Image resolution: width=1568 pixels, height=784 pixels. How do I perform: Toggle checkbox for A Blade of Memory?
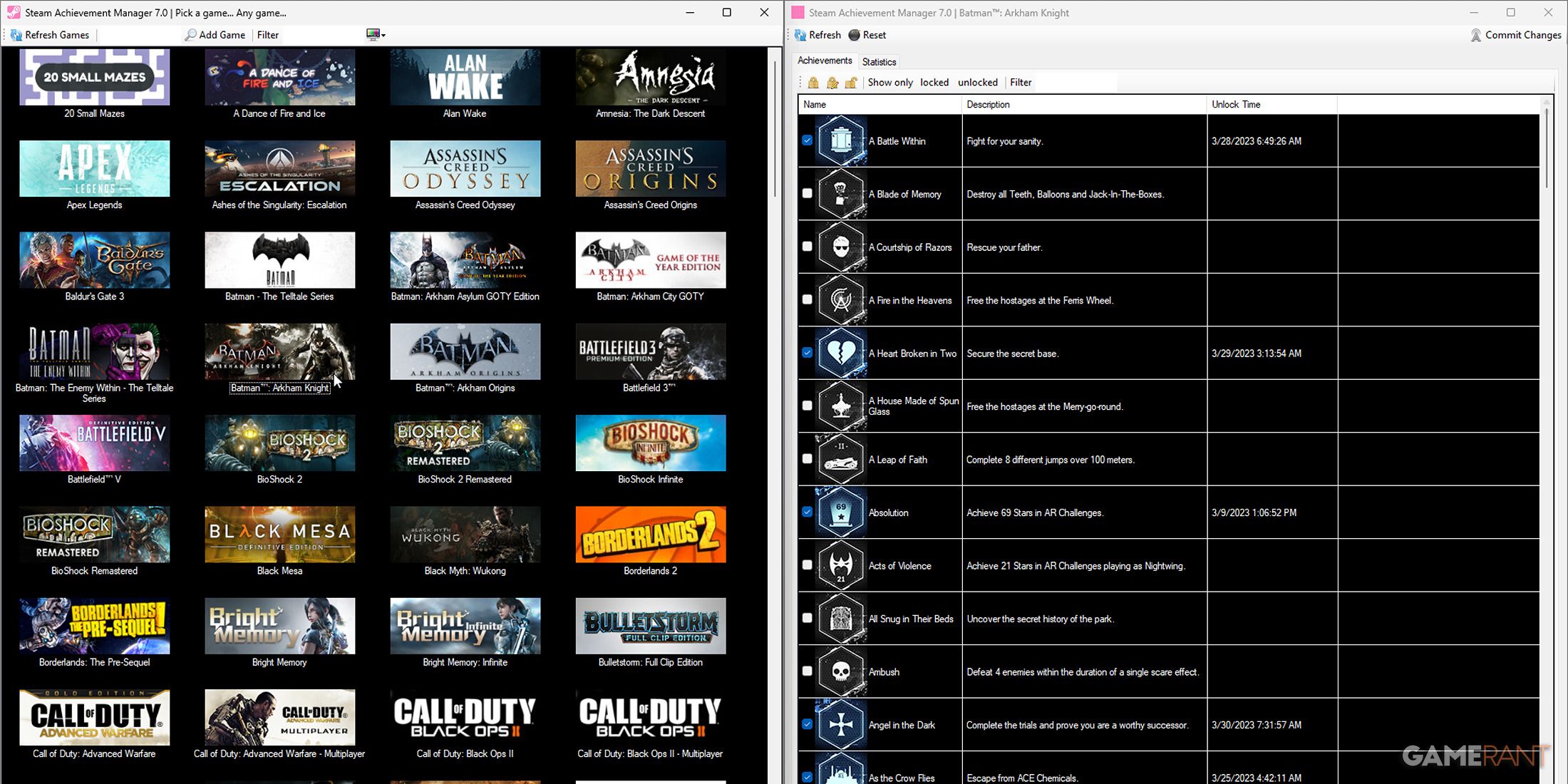coord(807,193)
